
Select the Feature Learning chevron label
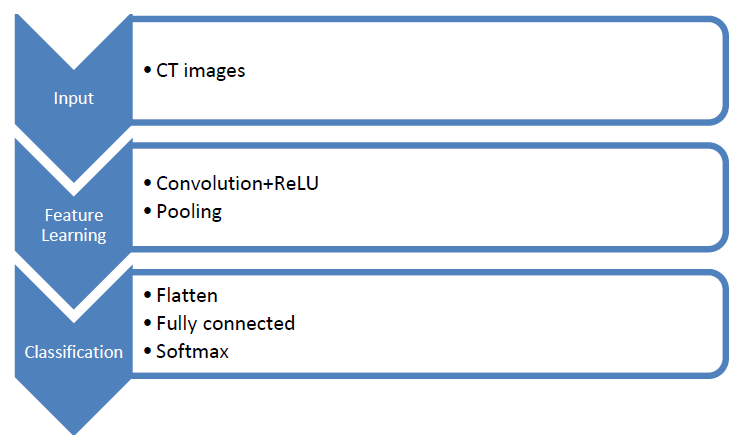(74, 225)
